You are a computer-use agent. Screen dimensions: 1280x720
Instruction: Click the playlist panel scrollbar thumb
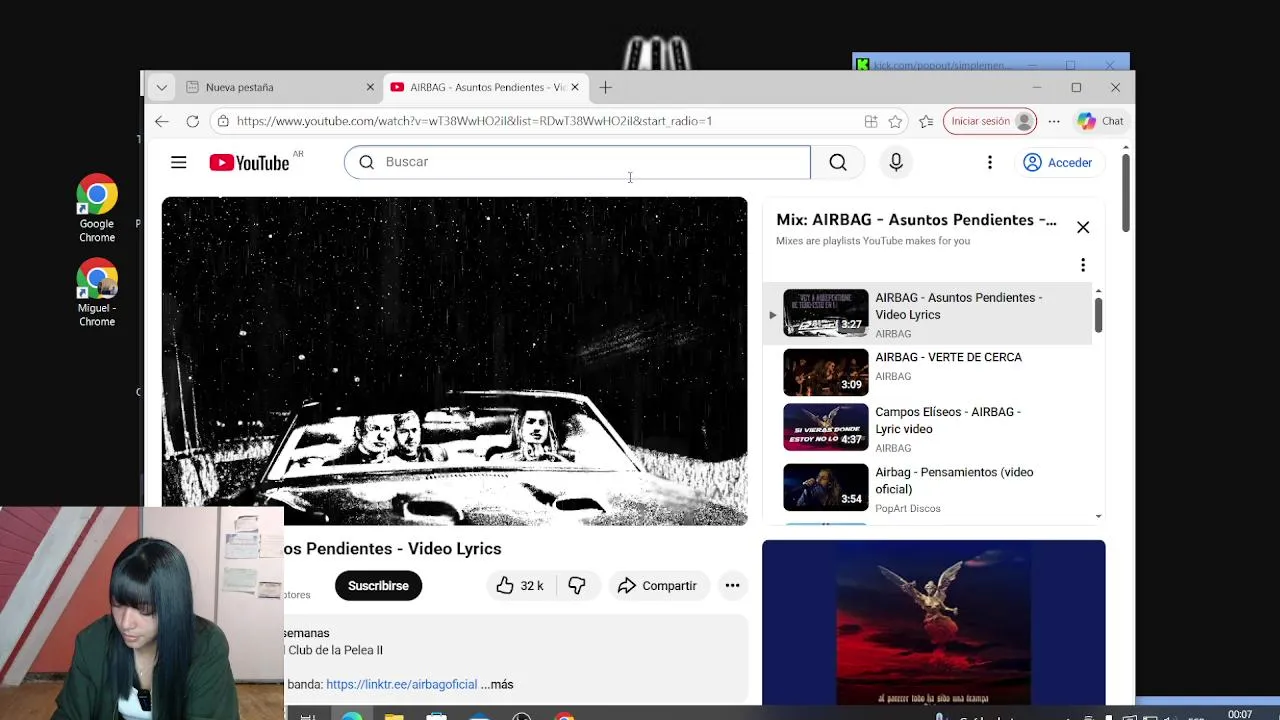1098,315
